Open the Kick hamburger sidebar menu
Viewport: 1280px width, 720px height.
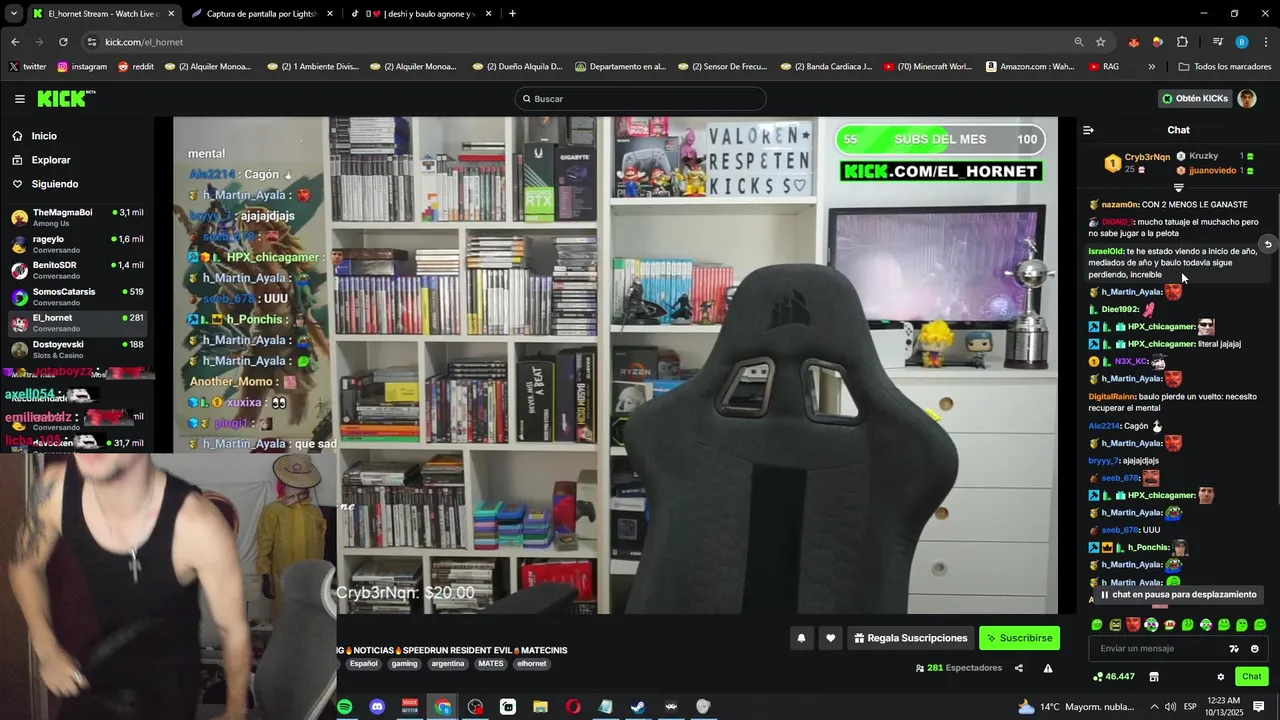(20, 99)
